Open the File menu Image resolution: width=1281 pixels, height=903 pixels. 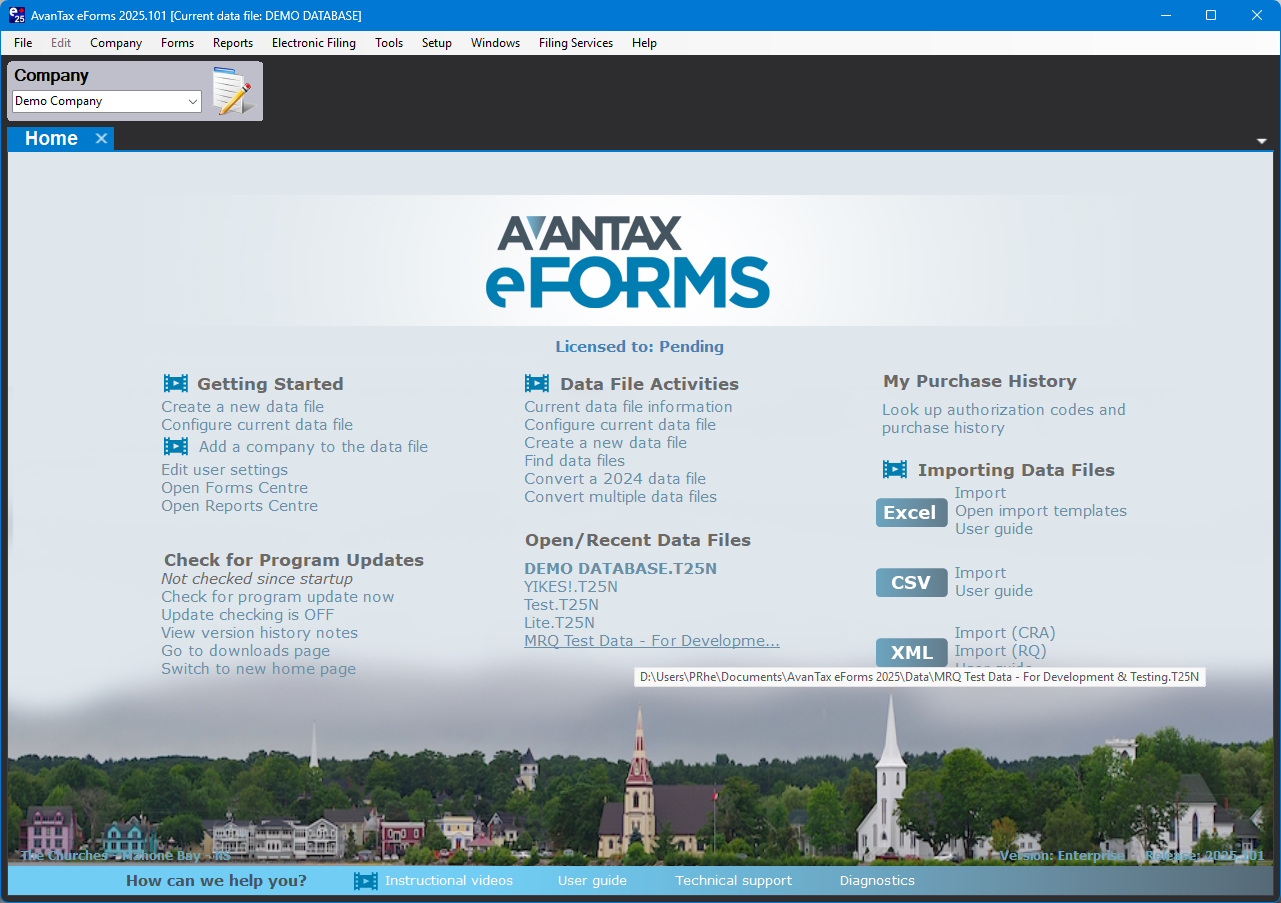23,43
